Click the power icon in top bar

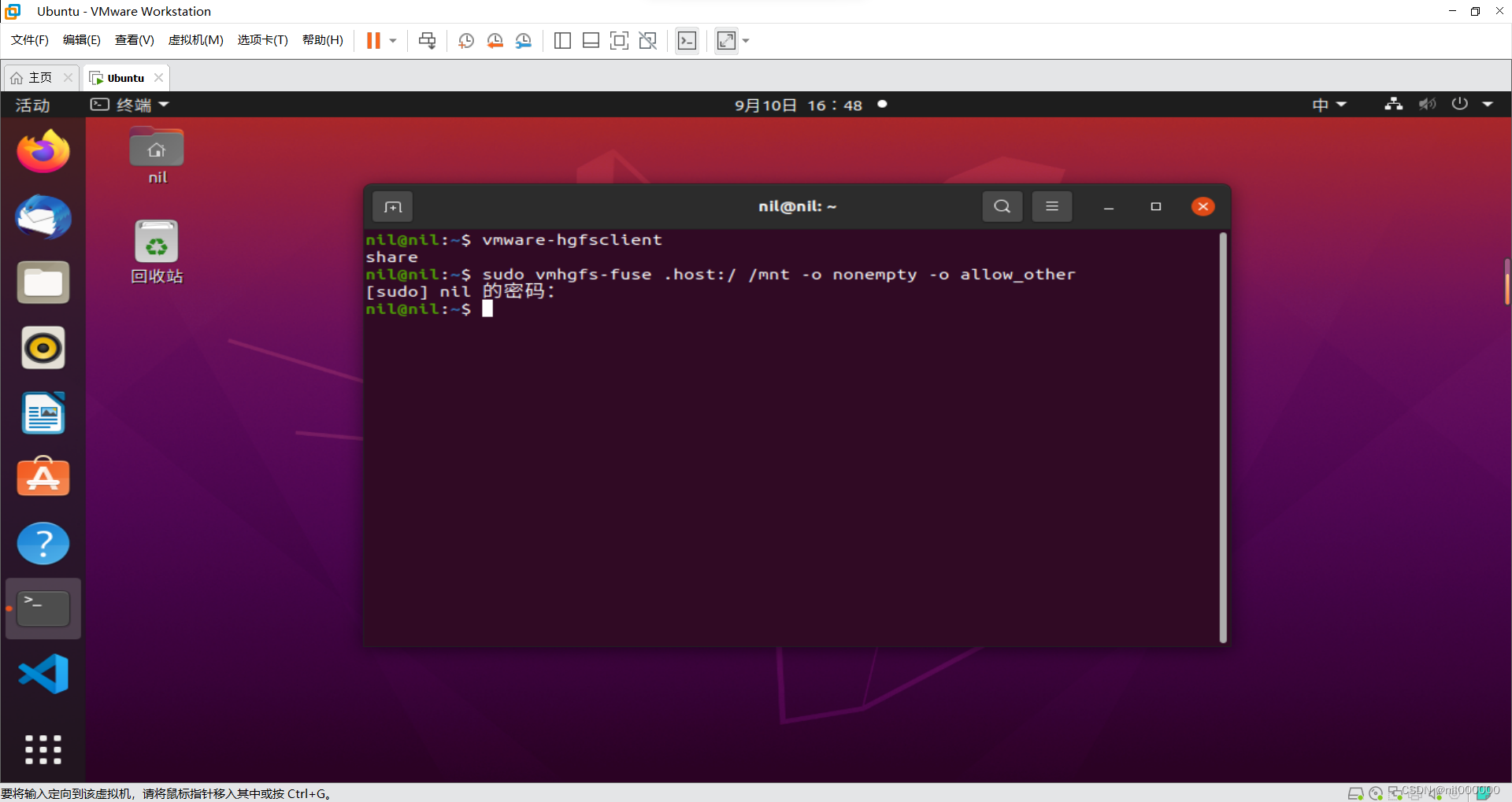click(x=1459, y=104)
